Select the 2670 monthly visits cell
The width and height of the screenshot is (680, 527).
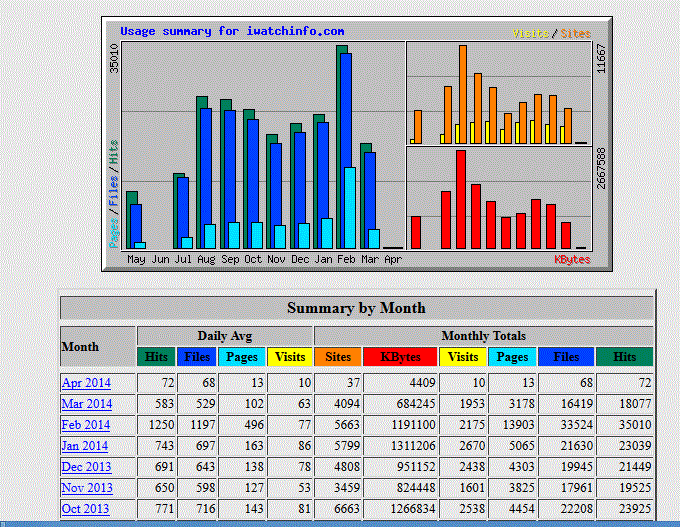tap(463, 446)
